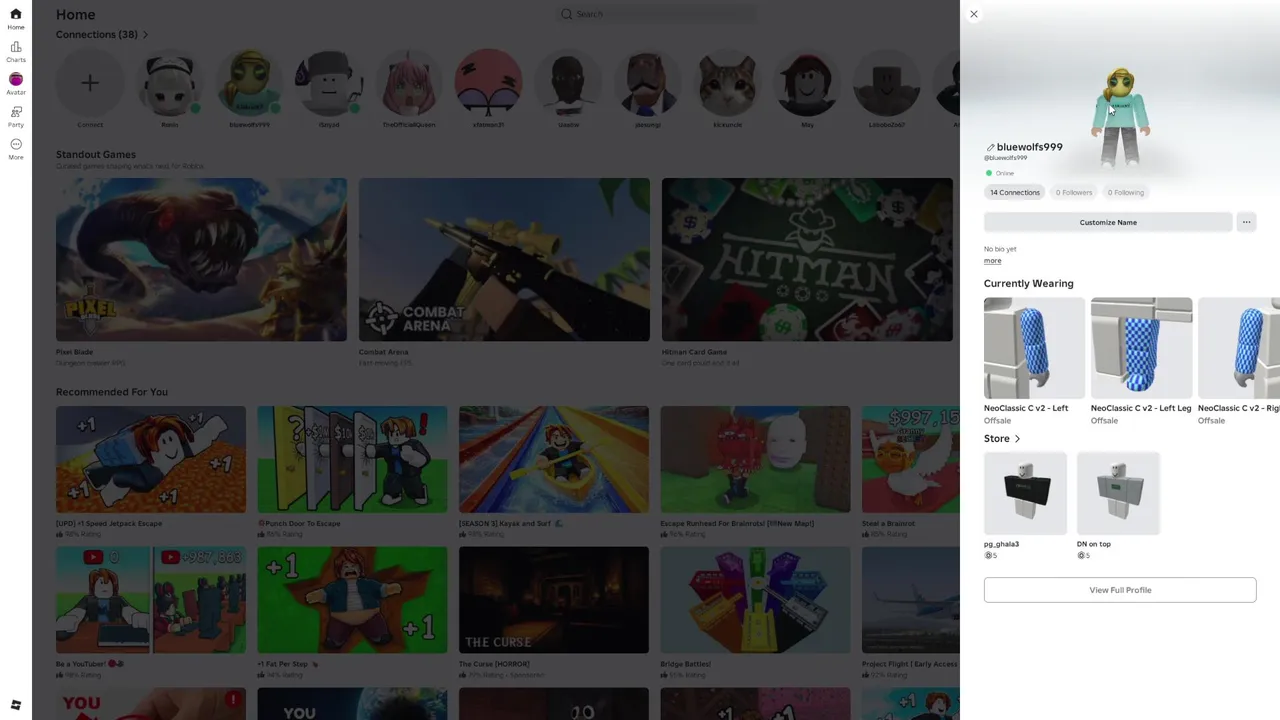Open the mustache-character connection avatar
Screen dimensions: 1280x720
point(648,83)
